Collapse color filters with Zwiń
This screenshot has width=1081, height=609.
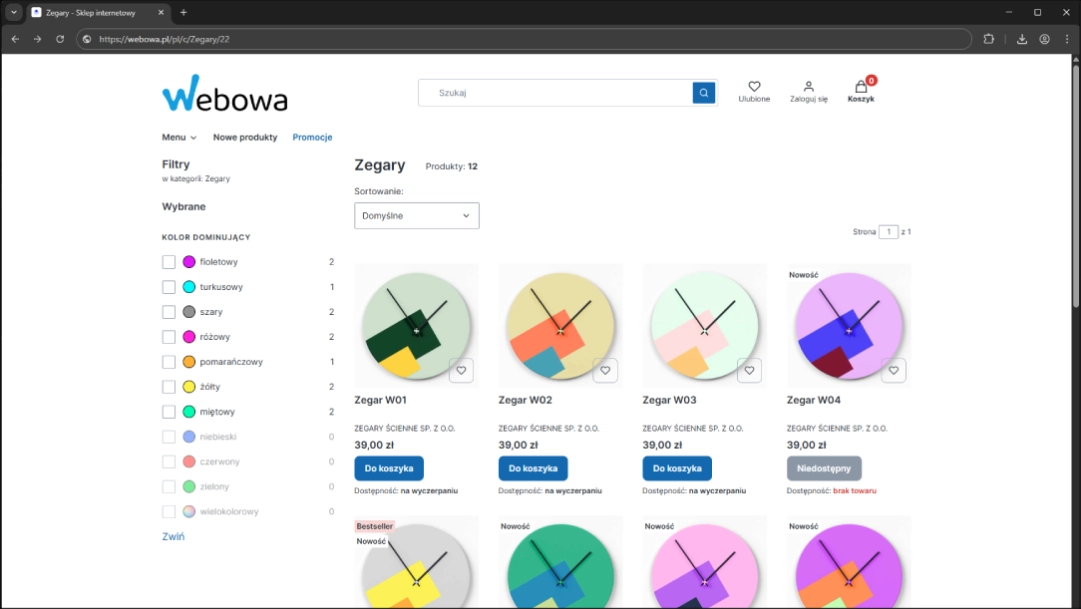pos(173,537)
